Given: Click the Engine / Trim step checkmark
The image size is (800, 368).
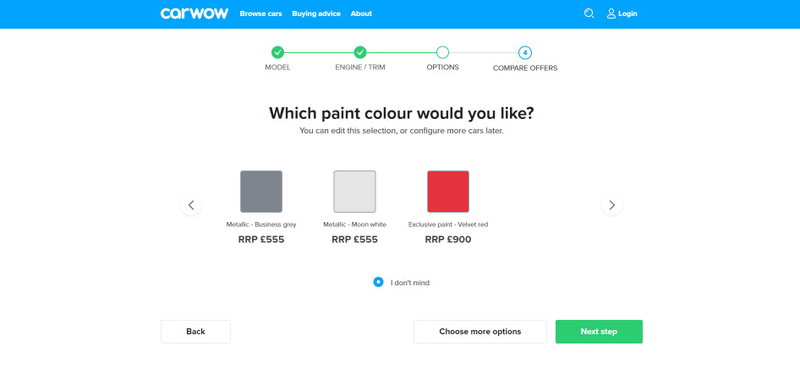Looking at the screenshot, I should 360,52.
